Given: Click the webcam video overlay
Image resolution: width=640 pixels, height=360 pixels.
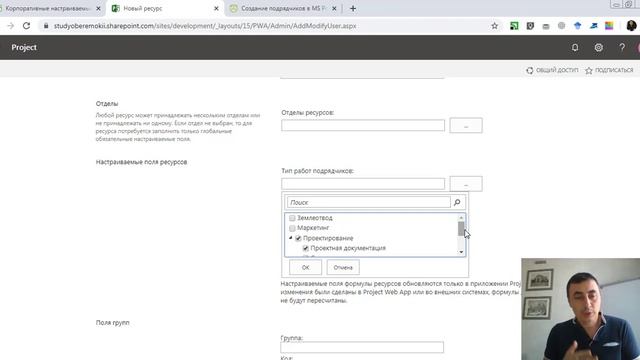Looking at the screenshot, I should point(580,309).
